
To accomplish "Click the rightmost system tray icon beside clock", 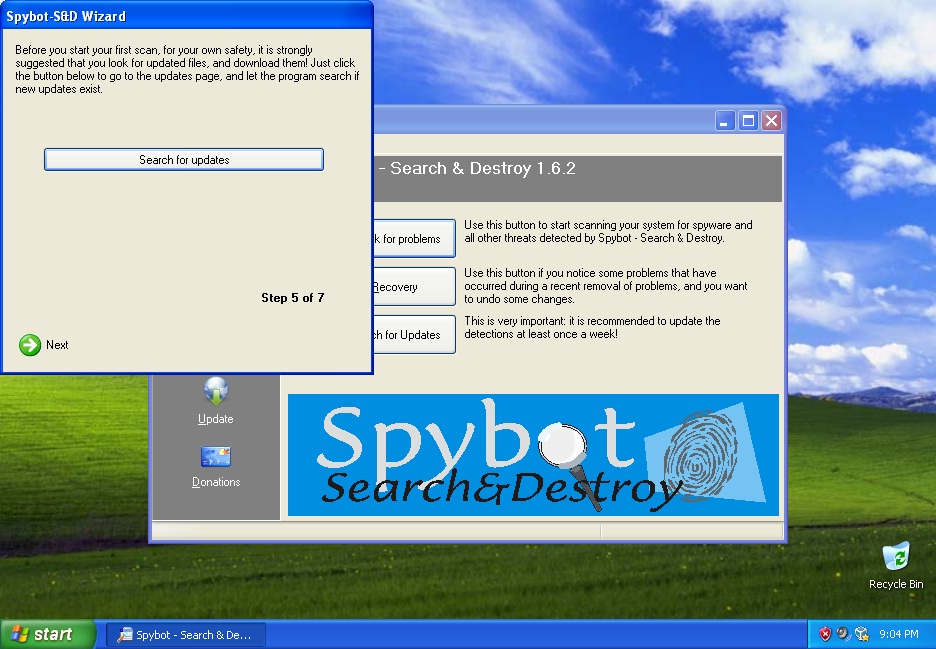I will 862,634.
